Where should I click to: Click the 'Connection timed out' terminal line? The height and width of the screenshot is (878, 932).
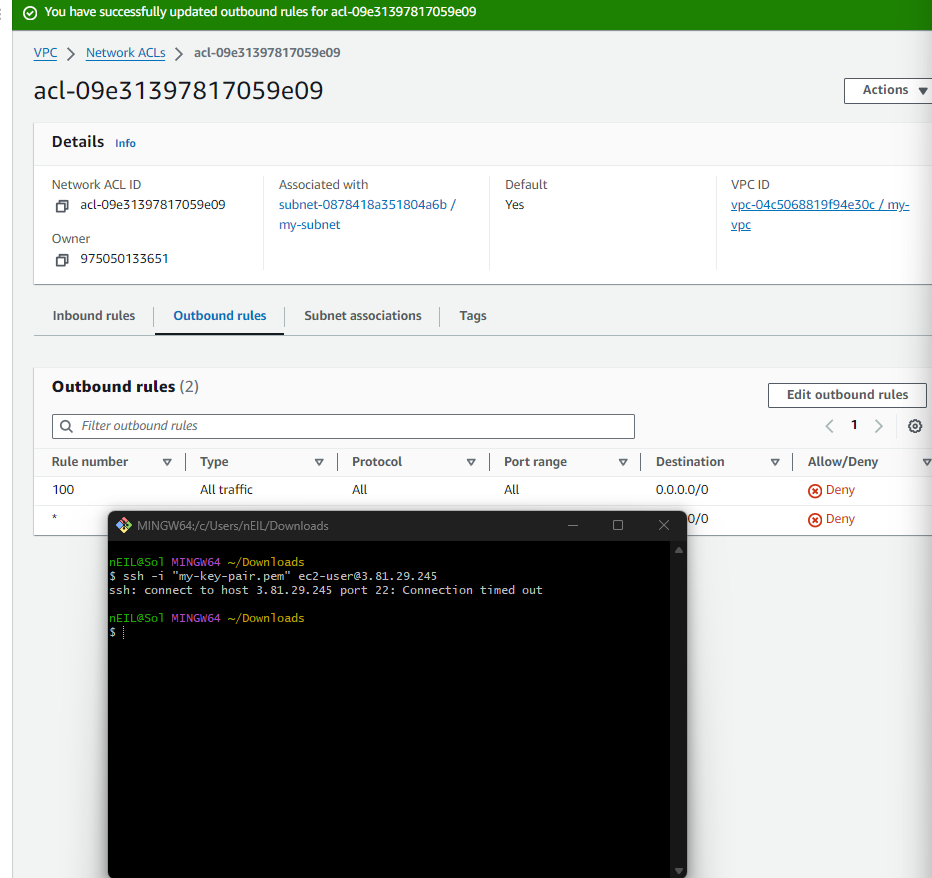coord(326,590)
